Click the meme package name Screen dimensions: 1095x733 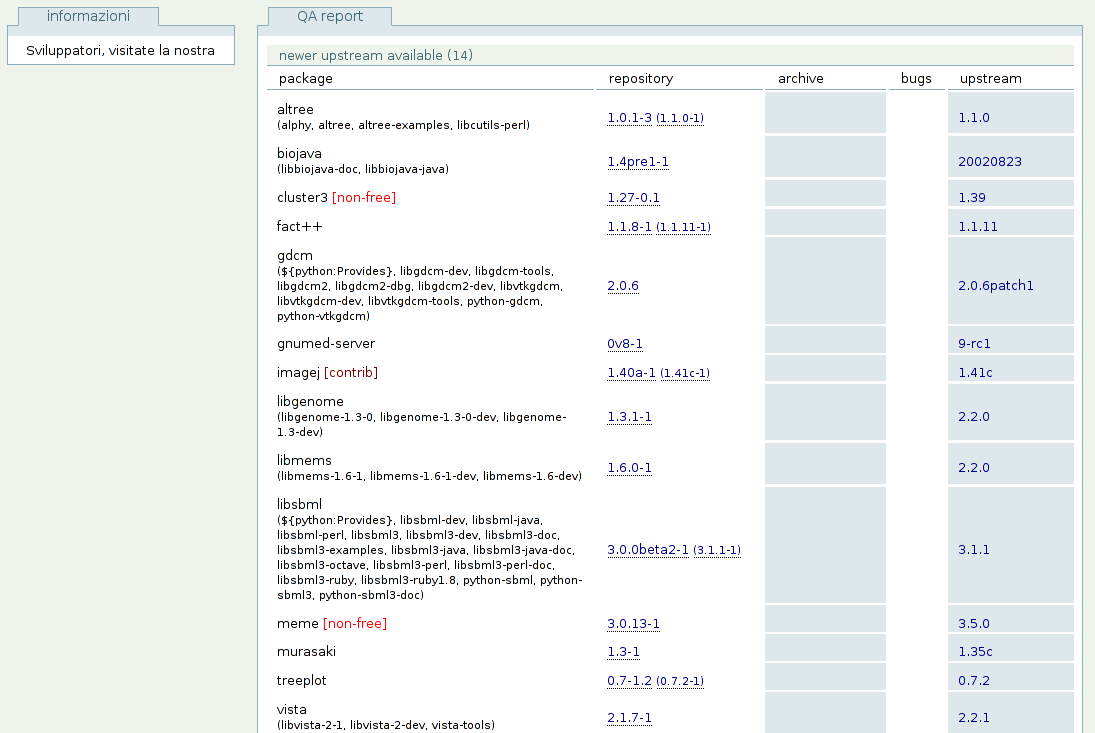pyautogui.click(x=297, y=623)
